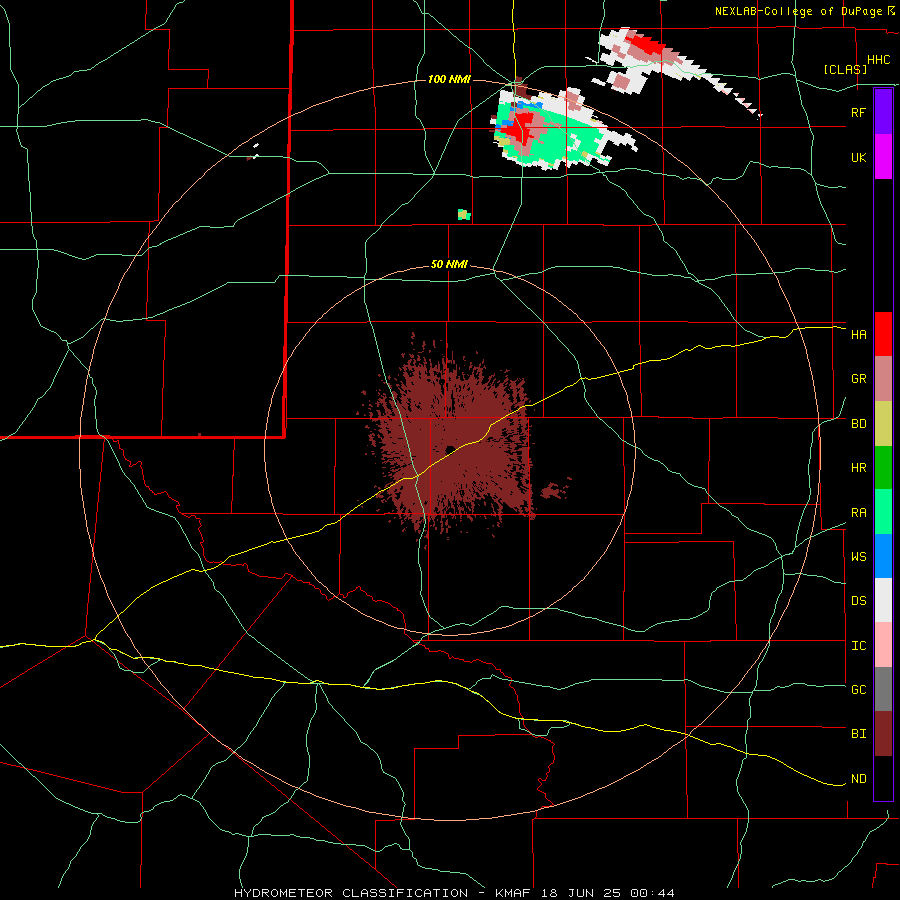
Task: Click the HHC product label
Action: pyautogui.click(x=878, y=60)
